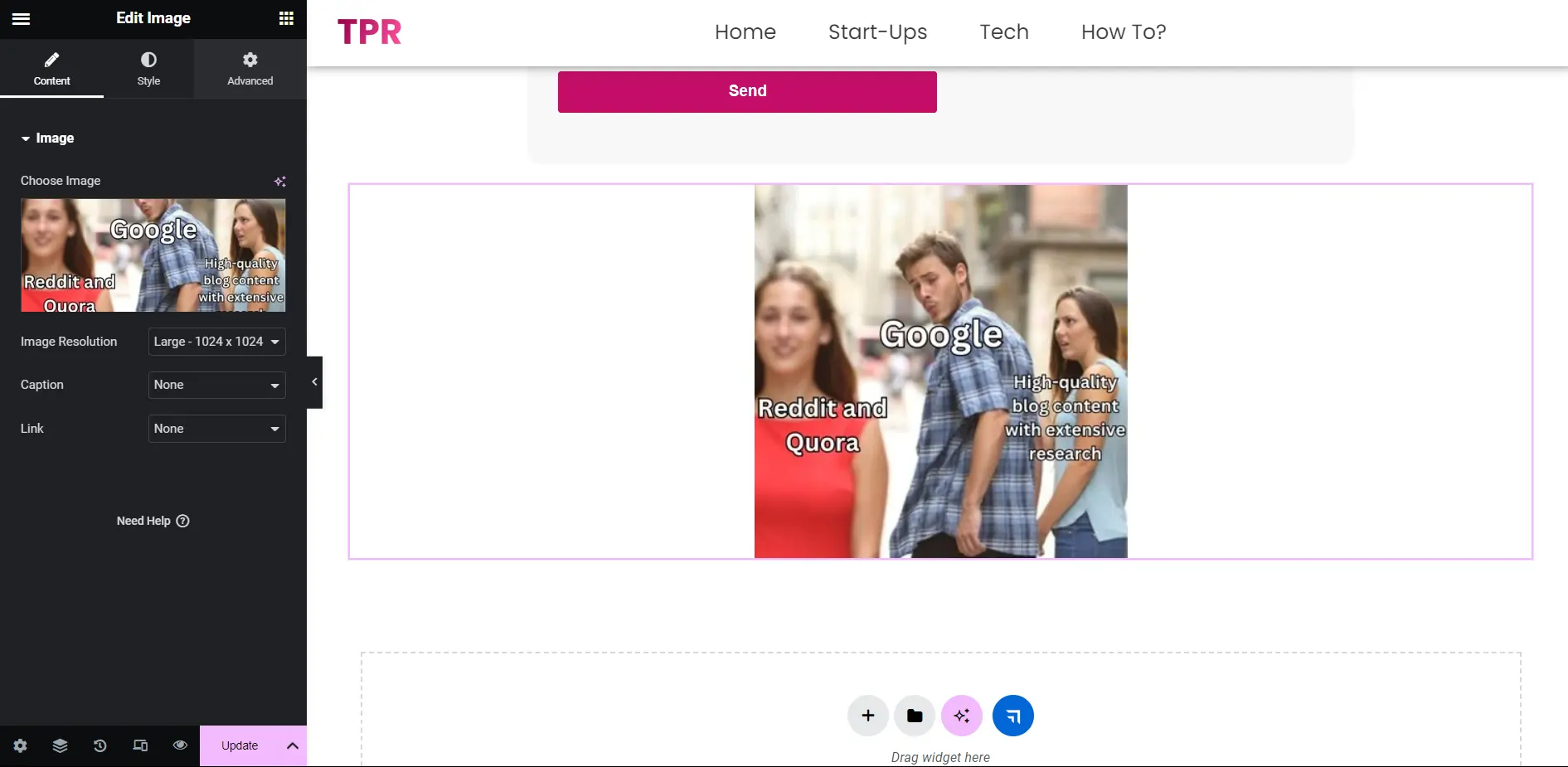This screenshot has width=1568, height=767.
Task: Open the Image Resolution dropdown
Action: (217, 342)
